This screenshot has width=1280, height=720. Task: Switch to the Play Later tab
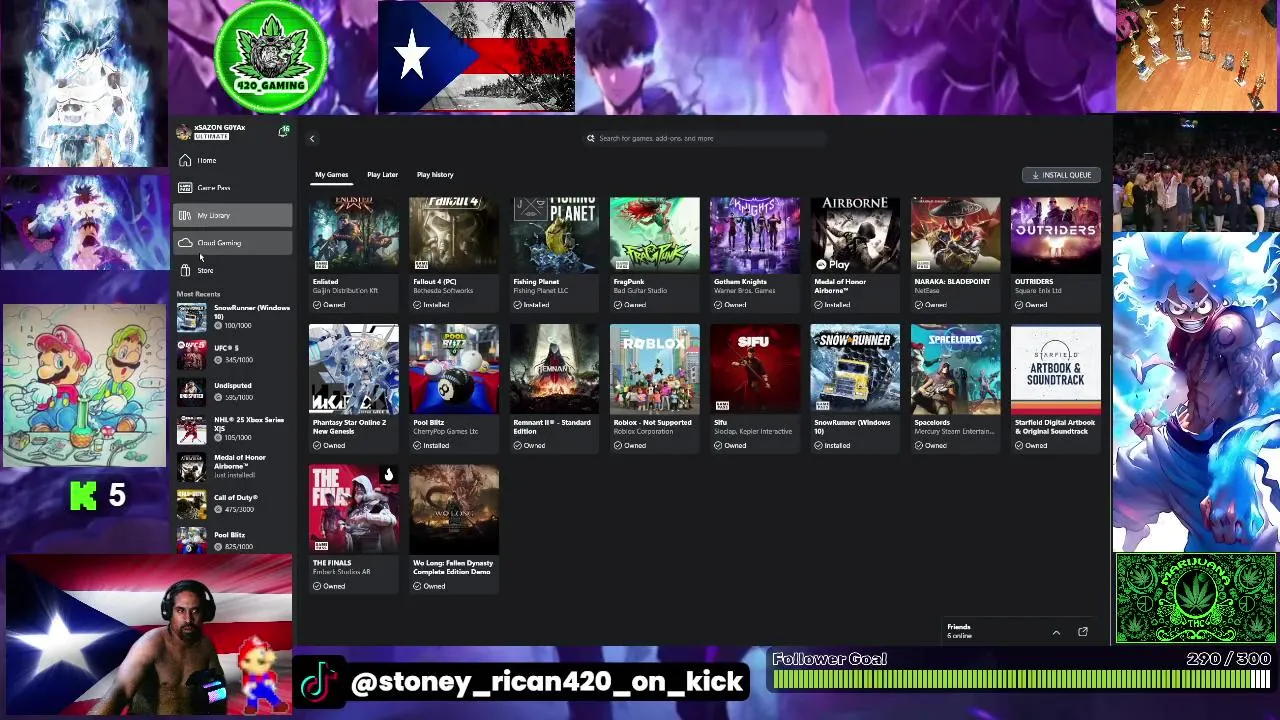click(382, 175)
